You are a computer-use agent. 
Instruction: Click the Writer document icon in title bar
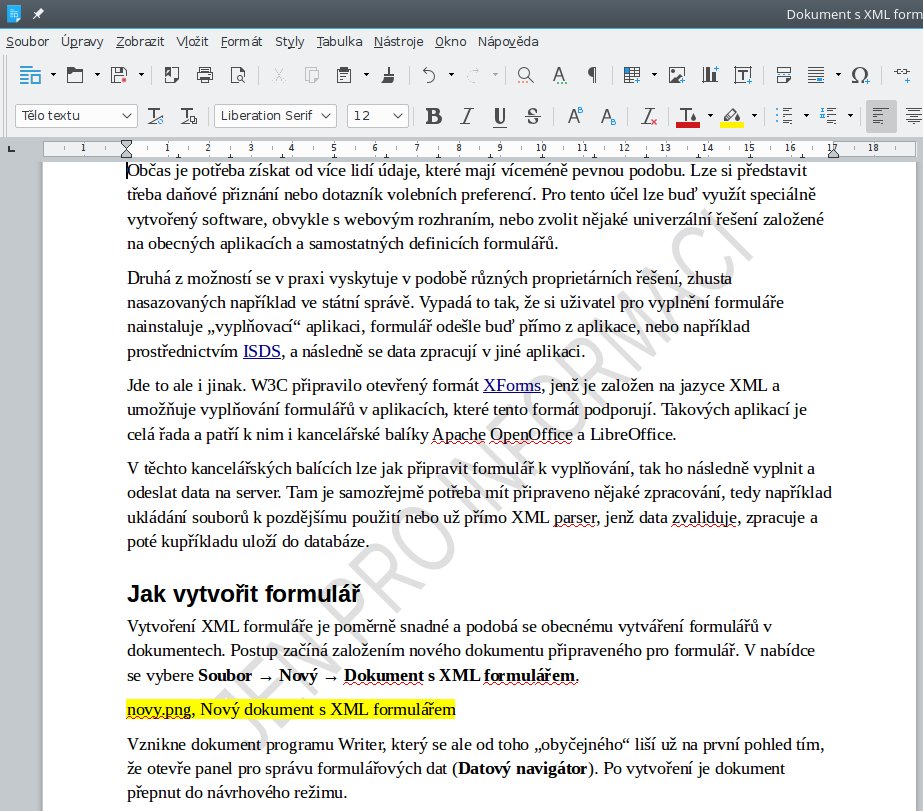point(13,14)
